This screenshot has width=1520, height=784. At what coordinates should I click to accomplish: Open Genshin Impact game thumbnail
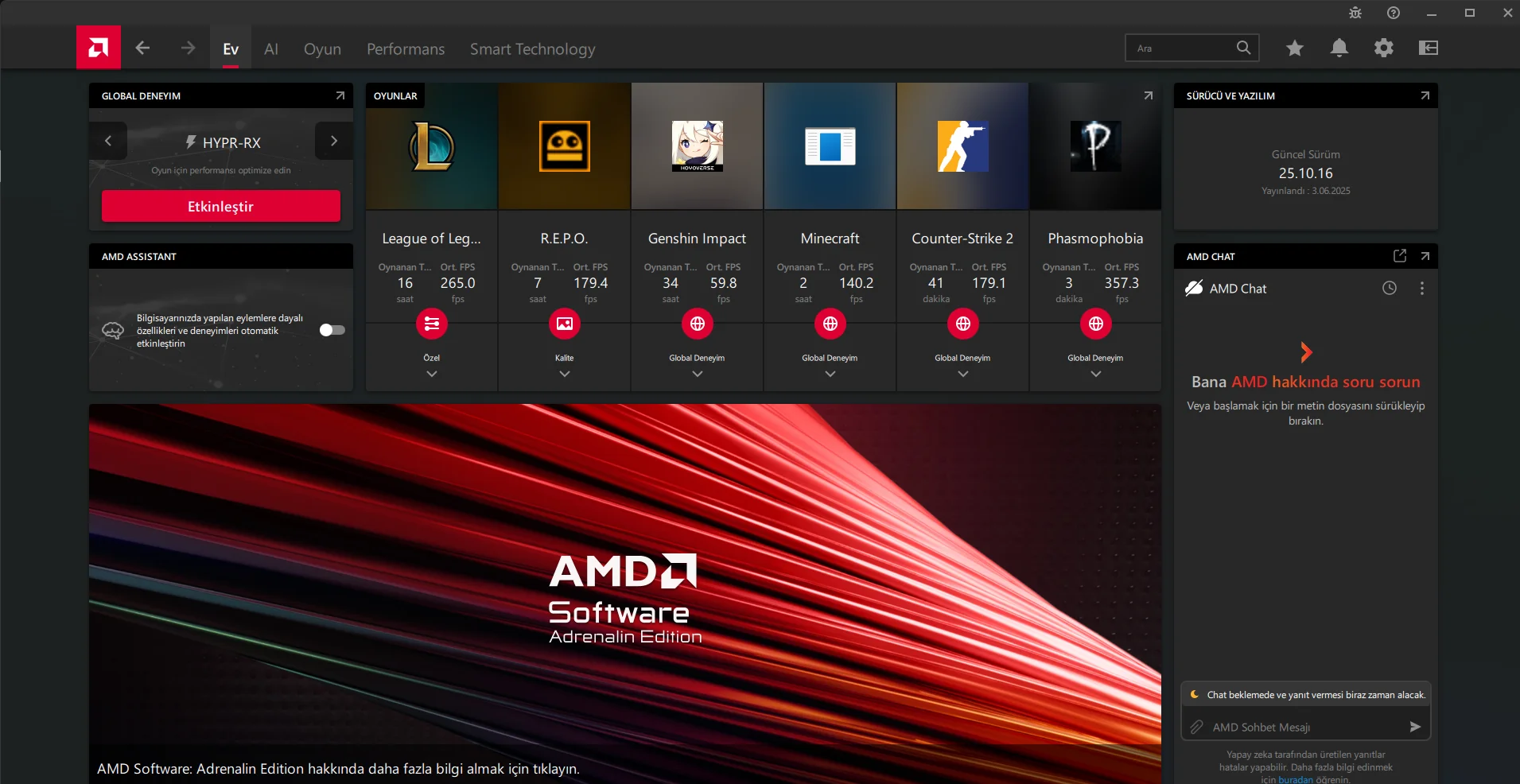pyautogui.click(x=698, y=146)
